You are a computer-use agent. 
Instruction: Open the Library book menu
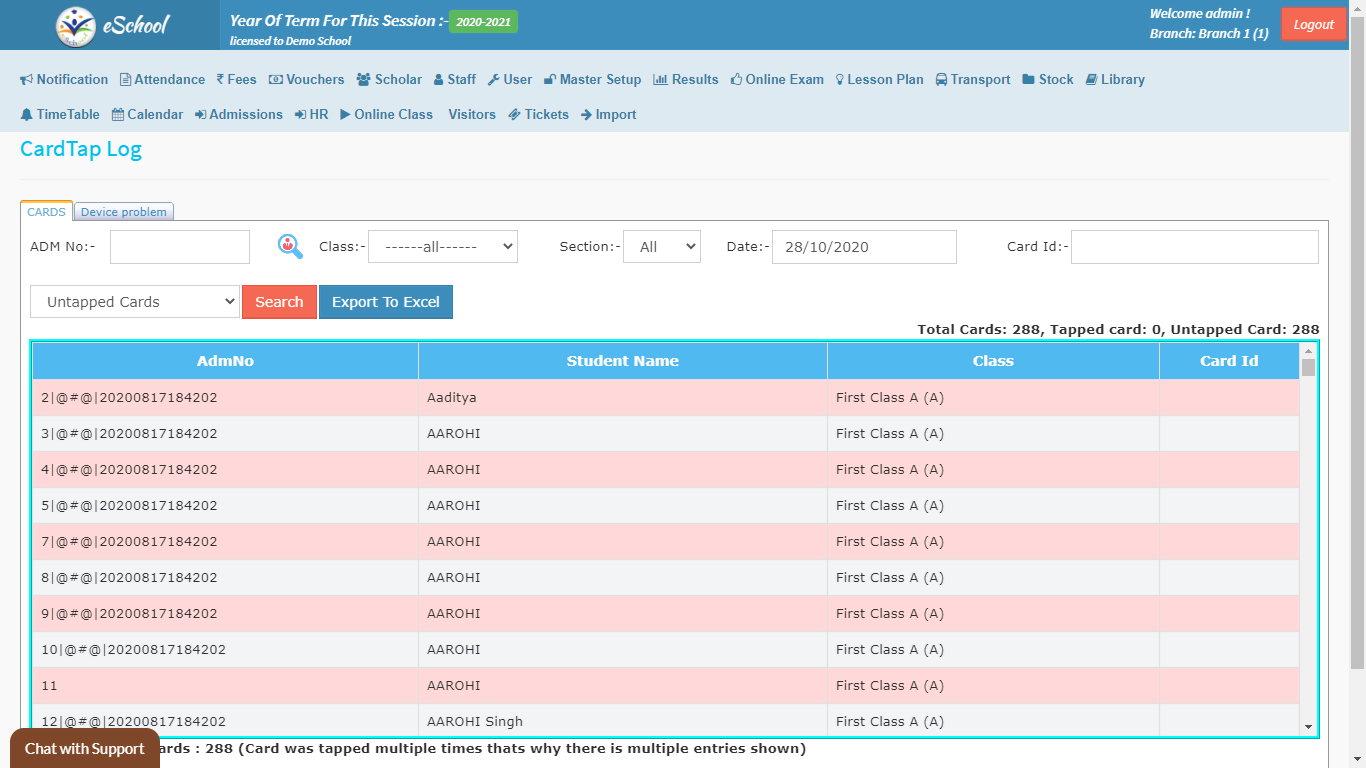(1114, 80)
